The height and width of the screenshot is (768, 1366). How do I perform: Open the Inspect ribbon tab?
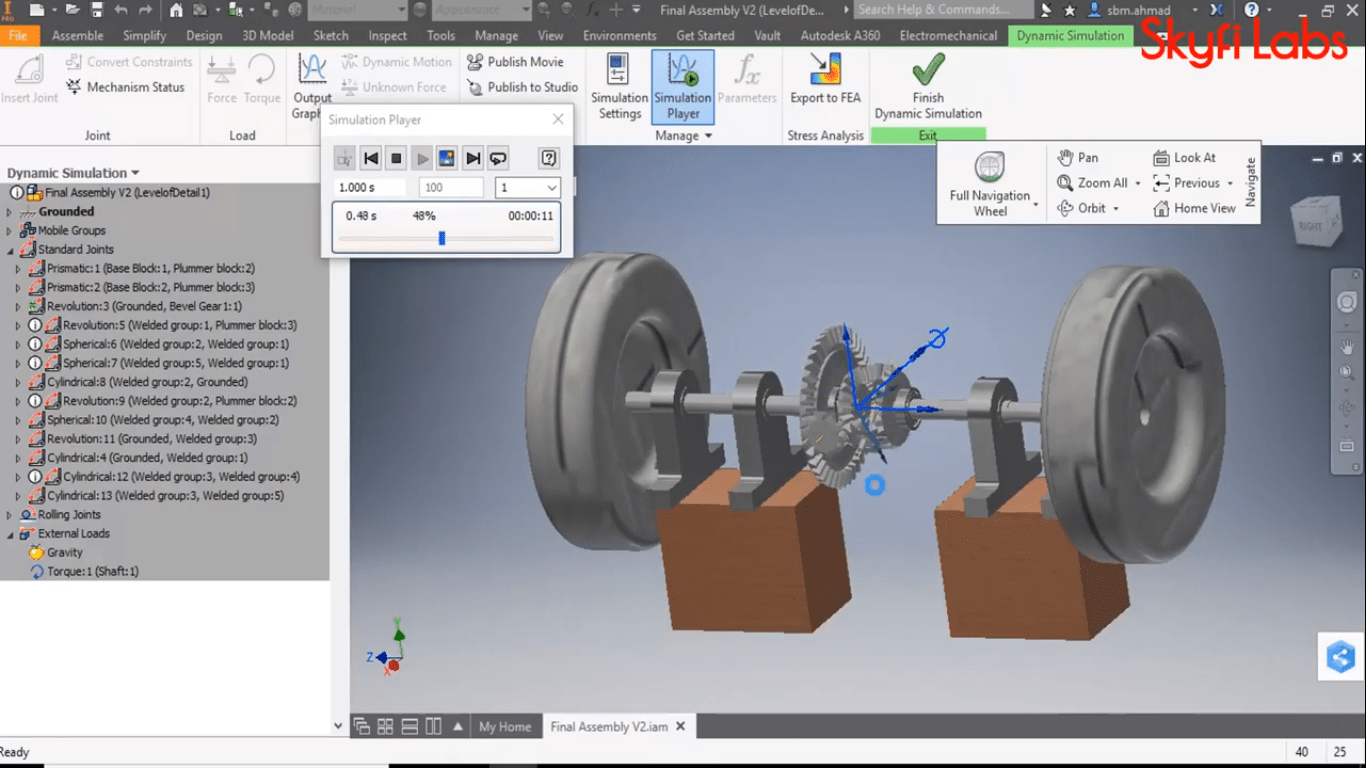(388, 36)
